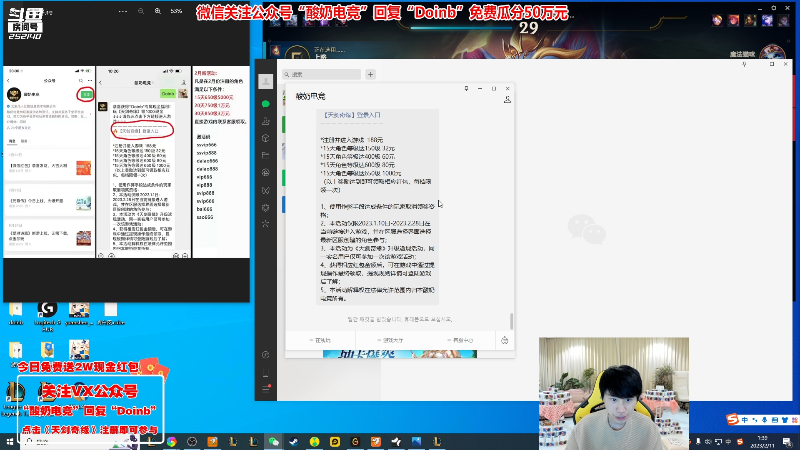Click the phone icon in WeChat sidebar
The width and height of the screenshot is (800, 450).
click(266, 373)
